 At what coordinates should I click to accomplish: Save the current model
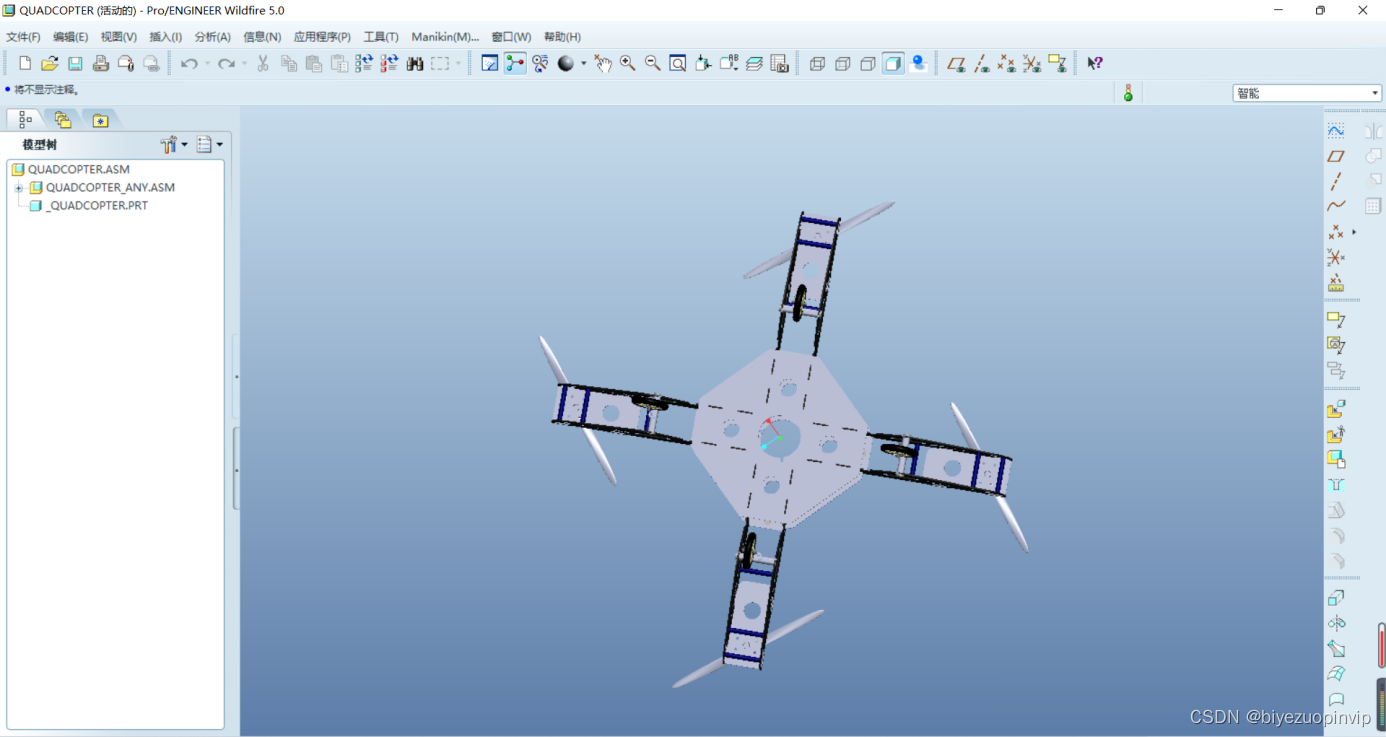pyautogui.click(x=75, y=63)
